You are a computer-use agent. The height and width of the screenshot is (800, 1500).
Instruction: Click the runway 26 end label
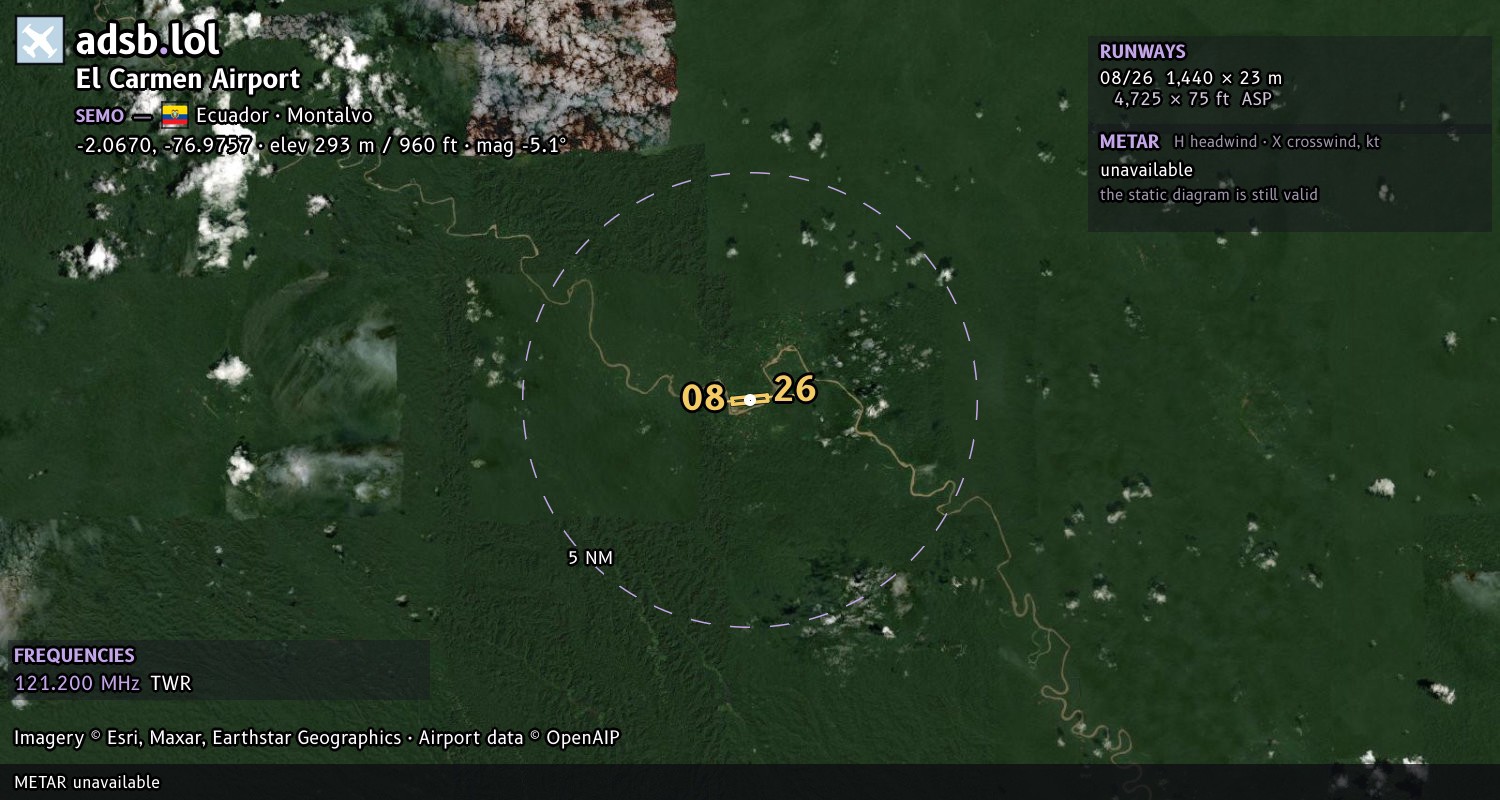pyautogui.click(x=795, y=389)
